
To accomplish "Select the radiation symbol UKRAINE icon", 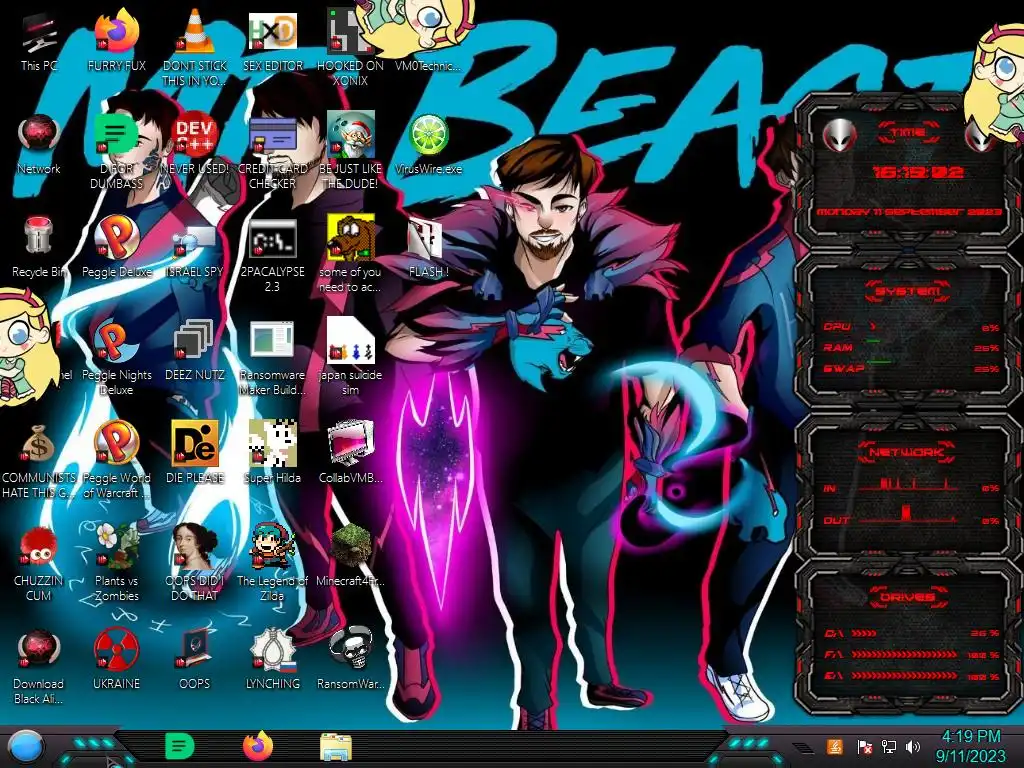I will coord(116,660).
